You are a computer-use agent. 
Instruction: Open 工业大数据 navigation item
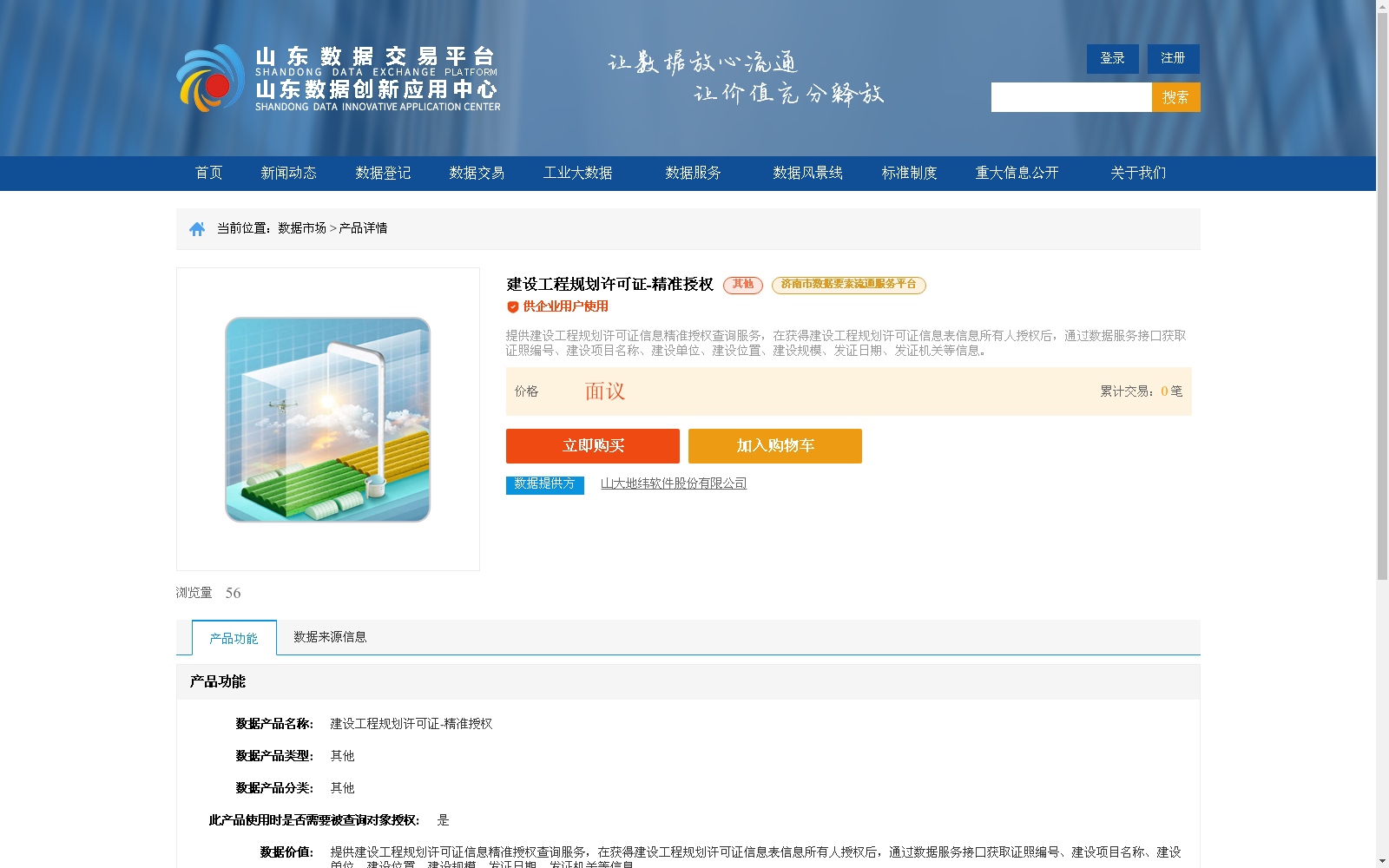578,173
